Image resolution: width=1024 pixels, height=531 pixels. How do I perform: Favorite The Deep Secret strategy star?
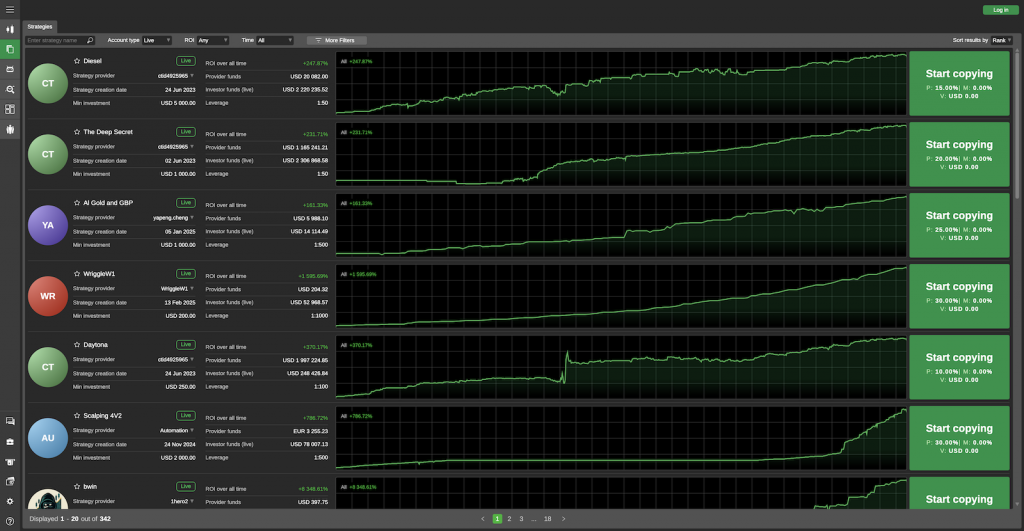click(77, 132)
